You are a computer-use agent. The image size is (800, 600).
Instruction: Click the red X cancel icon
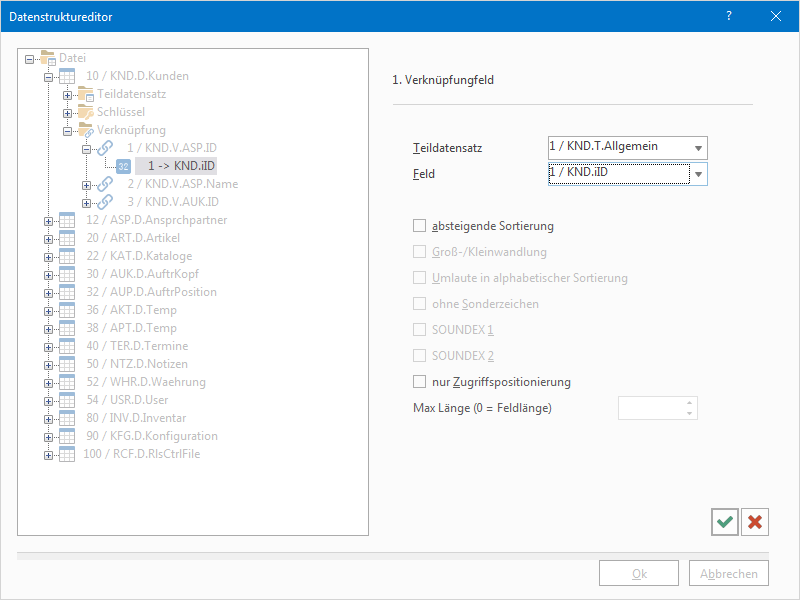755,521
